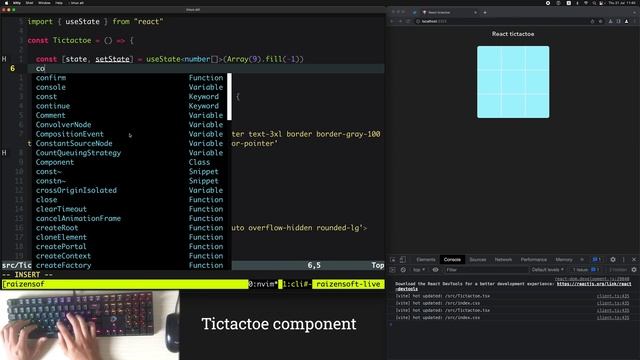The width and height of the screenshot is (640, 360).
Task: Pick 'createContext' function completion
Action: pyautogui.click(x=130, y=256)
